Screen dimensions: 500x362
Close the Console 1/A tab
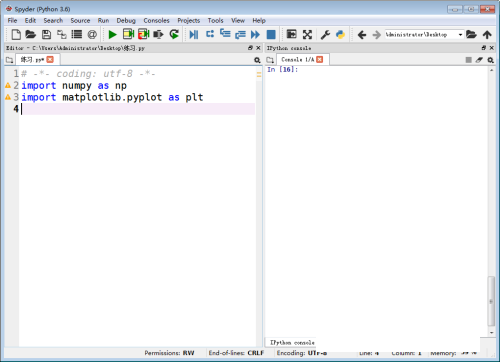319,59
